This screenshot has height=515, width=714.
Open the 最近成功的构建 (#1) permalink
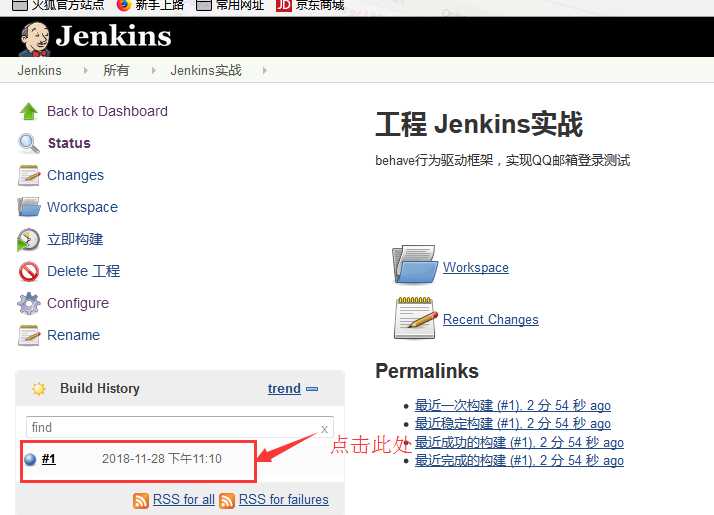pos(519,443)
